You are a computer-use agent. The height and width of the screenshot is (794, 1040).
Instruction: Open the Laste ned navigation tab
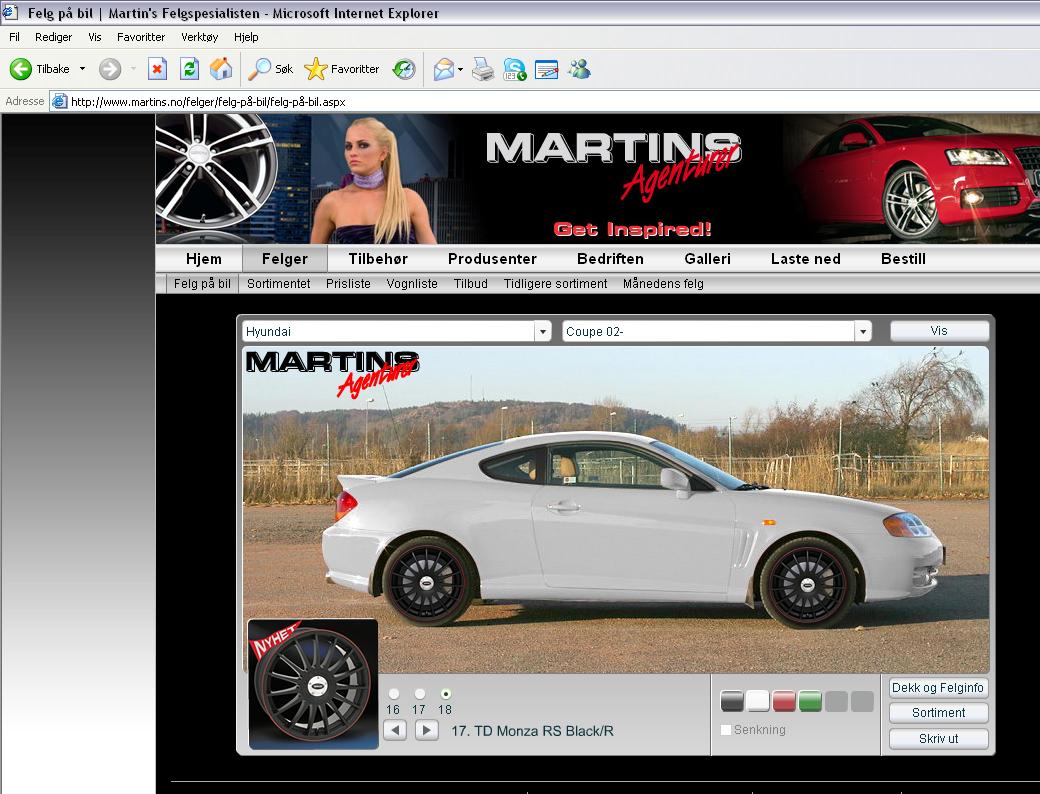pyautogui.click(x=805, y=259)
